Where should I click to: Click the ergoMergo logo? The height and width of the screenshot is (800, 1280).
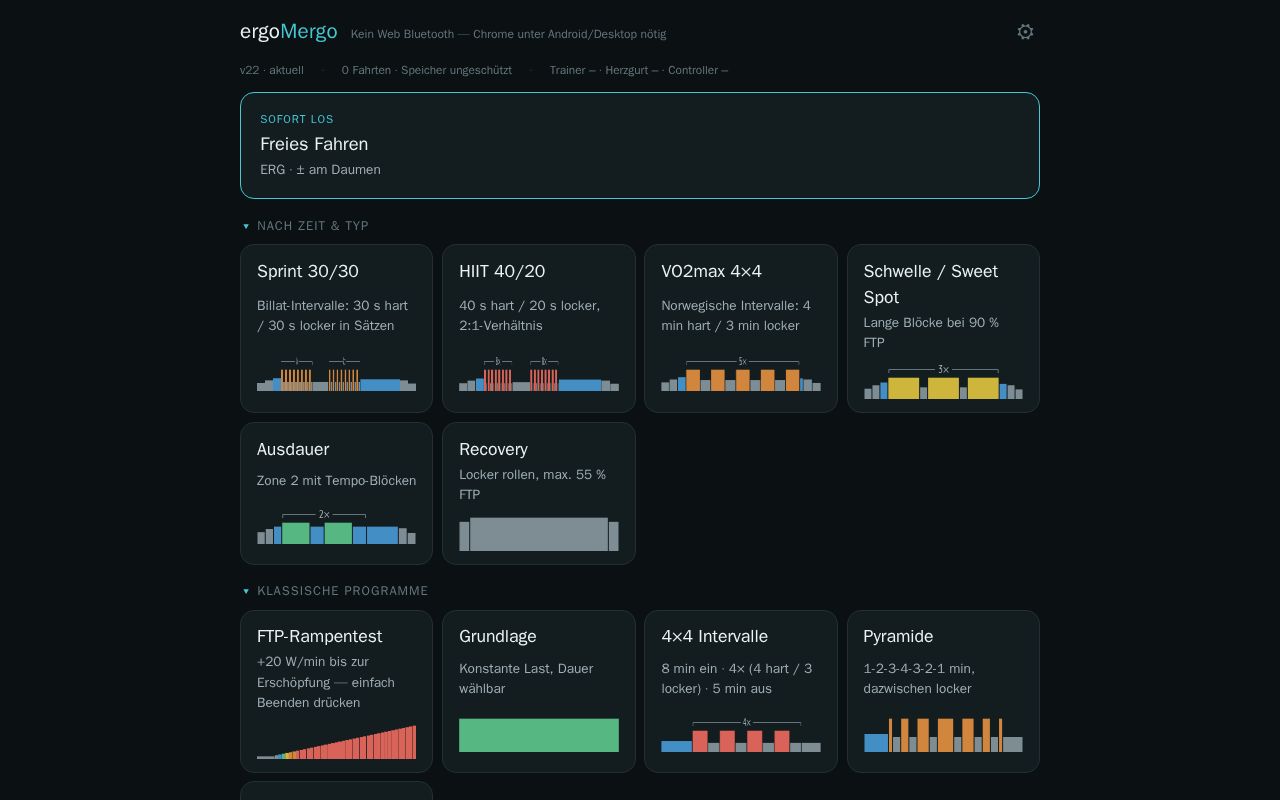289,32
